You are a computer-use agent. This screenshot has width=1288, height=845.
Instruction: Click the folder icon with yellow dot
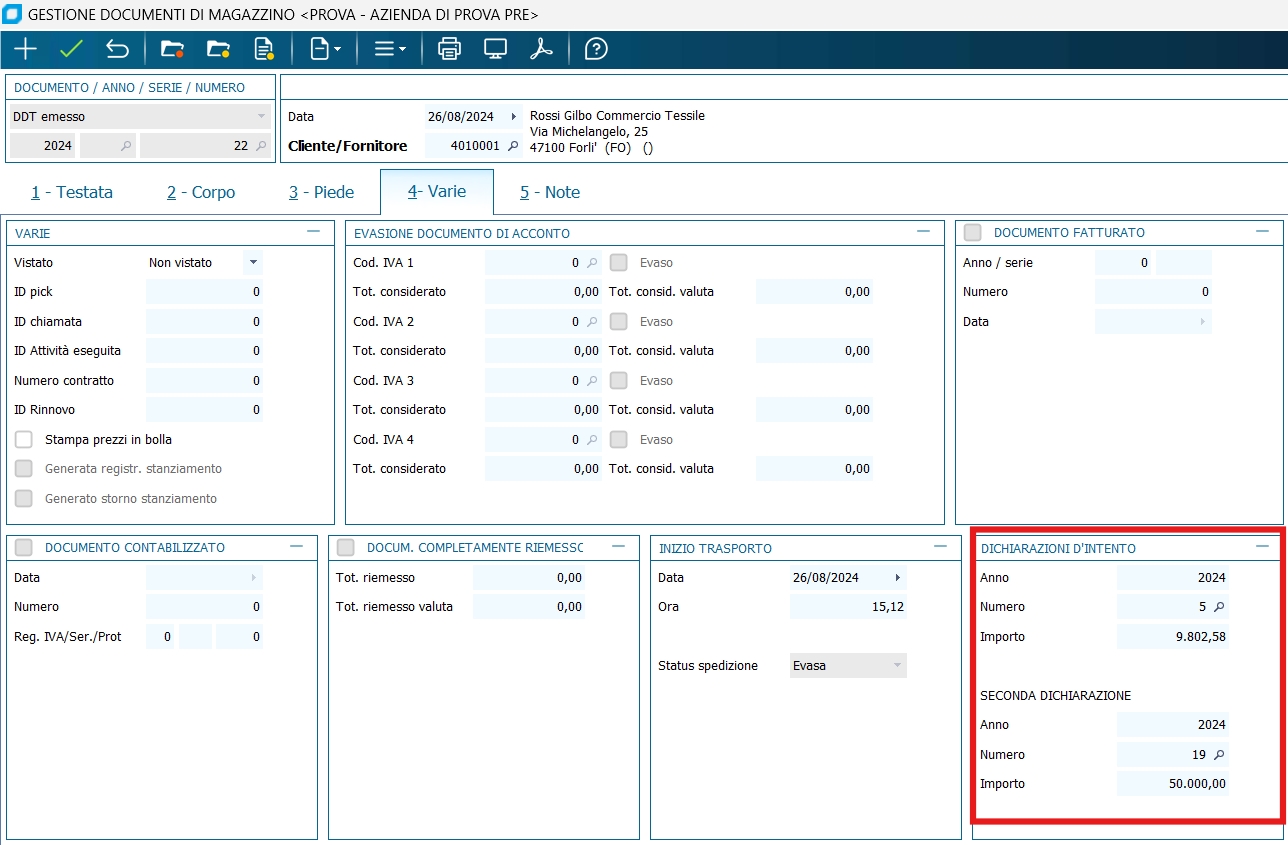tap(218, 49)
